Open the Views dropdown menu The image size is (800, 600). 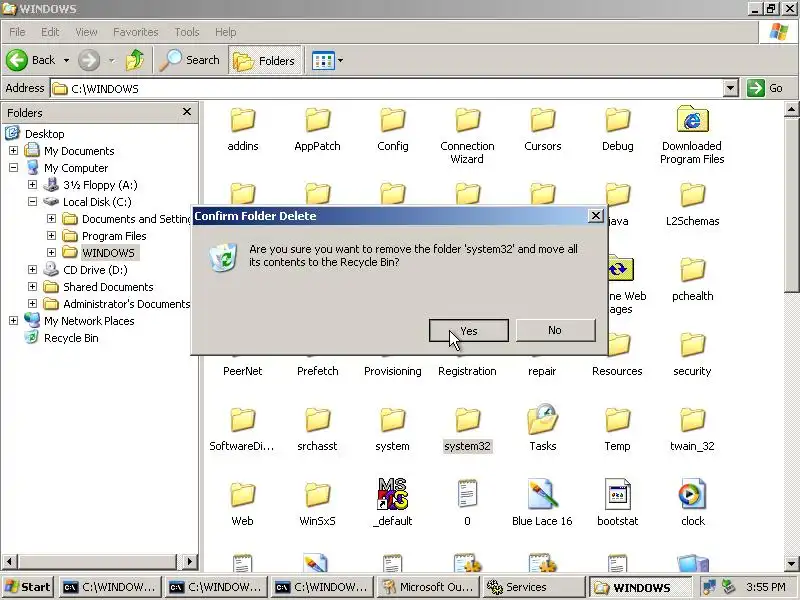click(x=340, y=60)
